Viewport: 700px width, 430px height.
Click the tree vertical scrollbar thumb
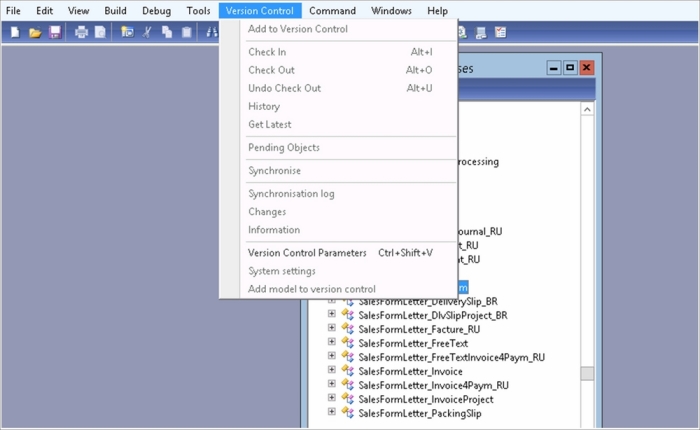[x=587, y=373]
